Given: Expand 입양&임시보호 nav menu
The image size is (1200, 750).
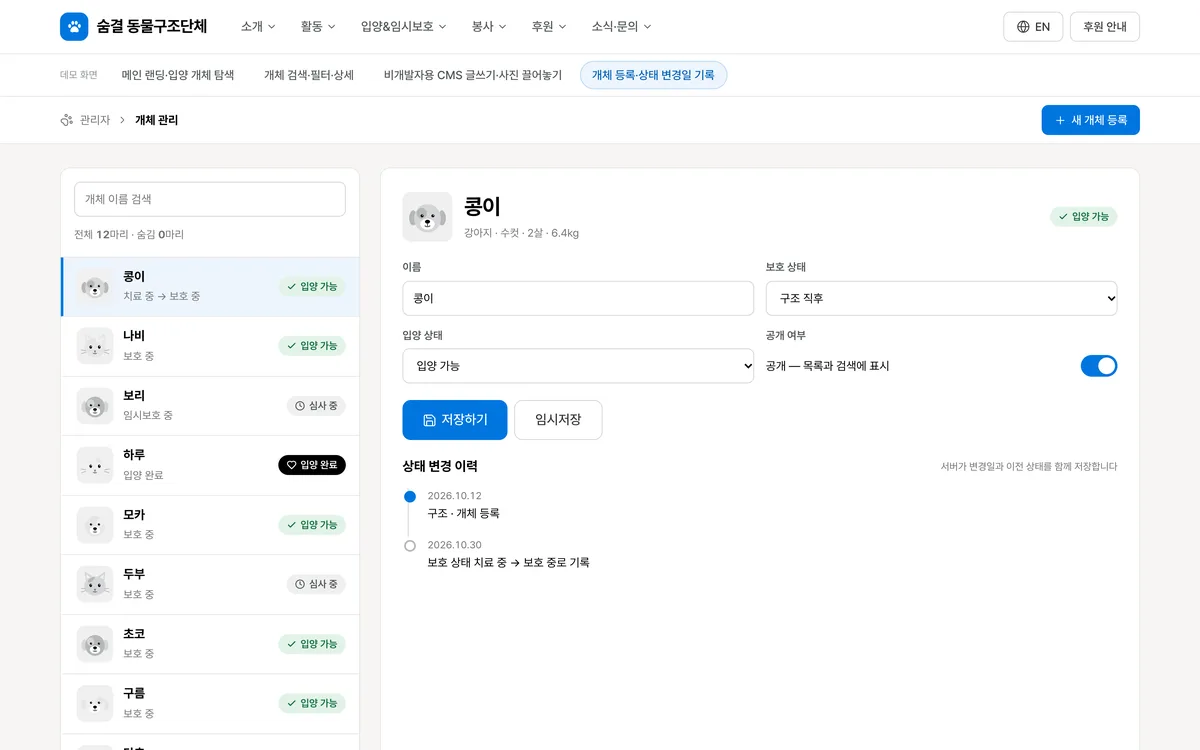Looking at the screenshot, I should pos(403,27).
